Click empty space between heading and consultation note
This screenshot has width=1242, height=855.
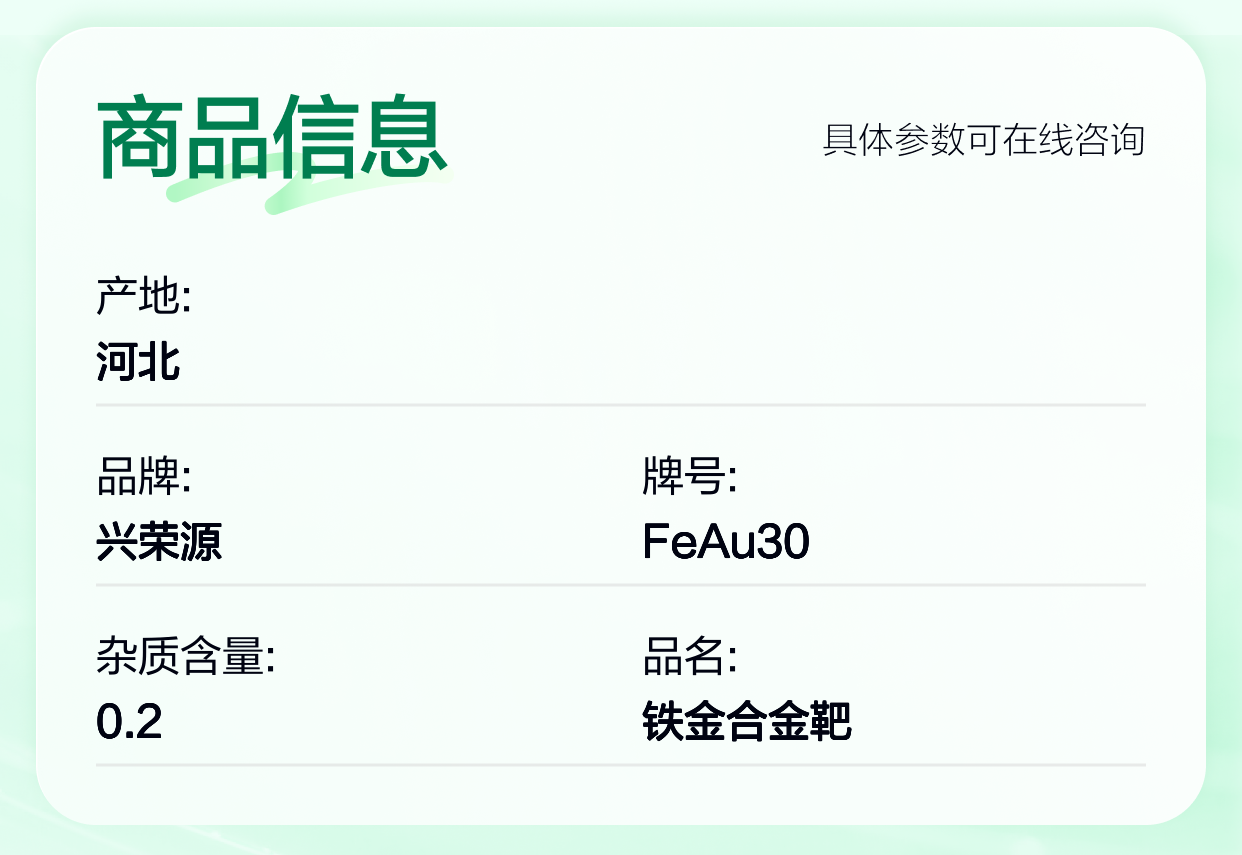(630, 140)
